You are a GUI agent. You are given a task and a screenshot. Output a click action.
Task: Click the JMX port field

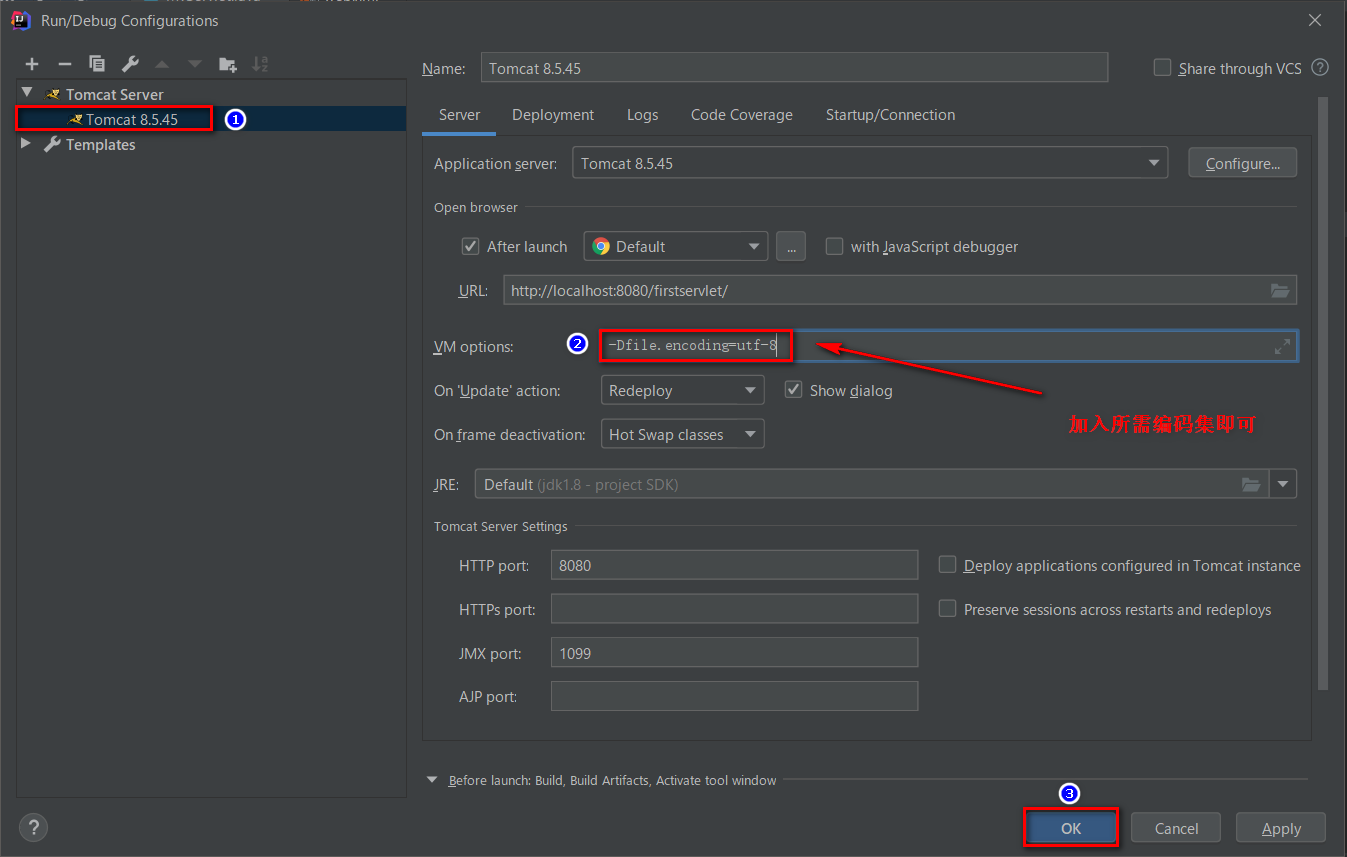(x=734, y=653)
